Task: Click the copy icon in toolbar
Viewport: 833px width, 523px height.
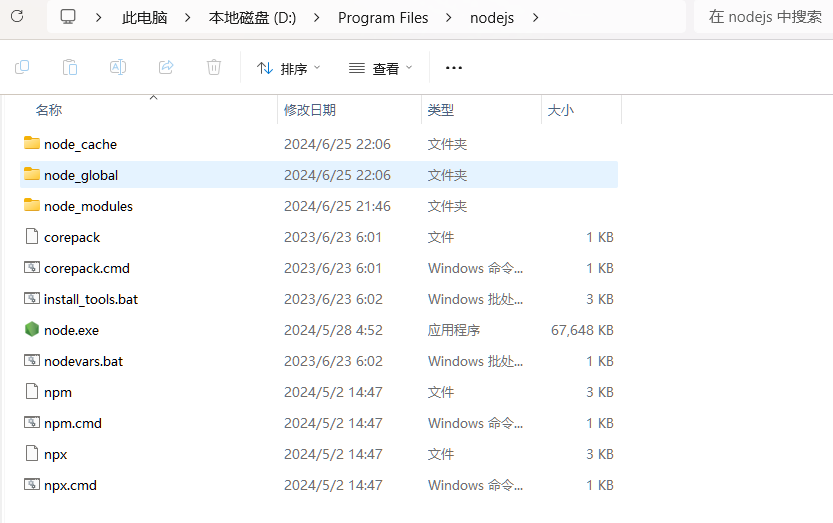Action: click(22, 68)
